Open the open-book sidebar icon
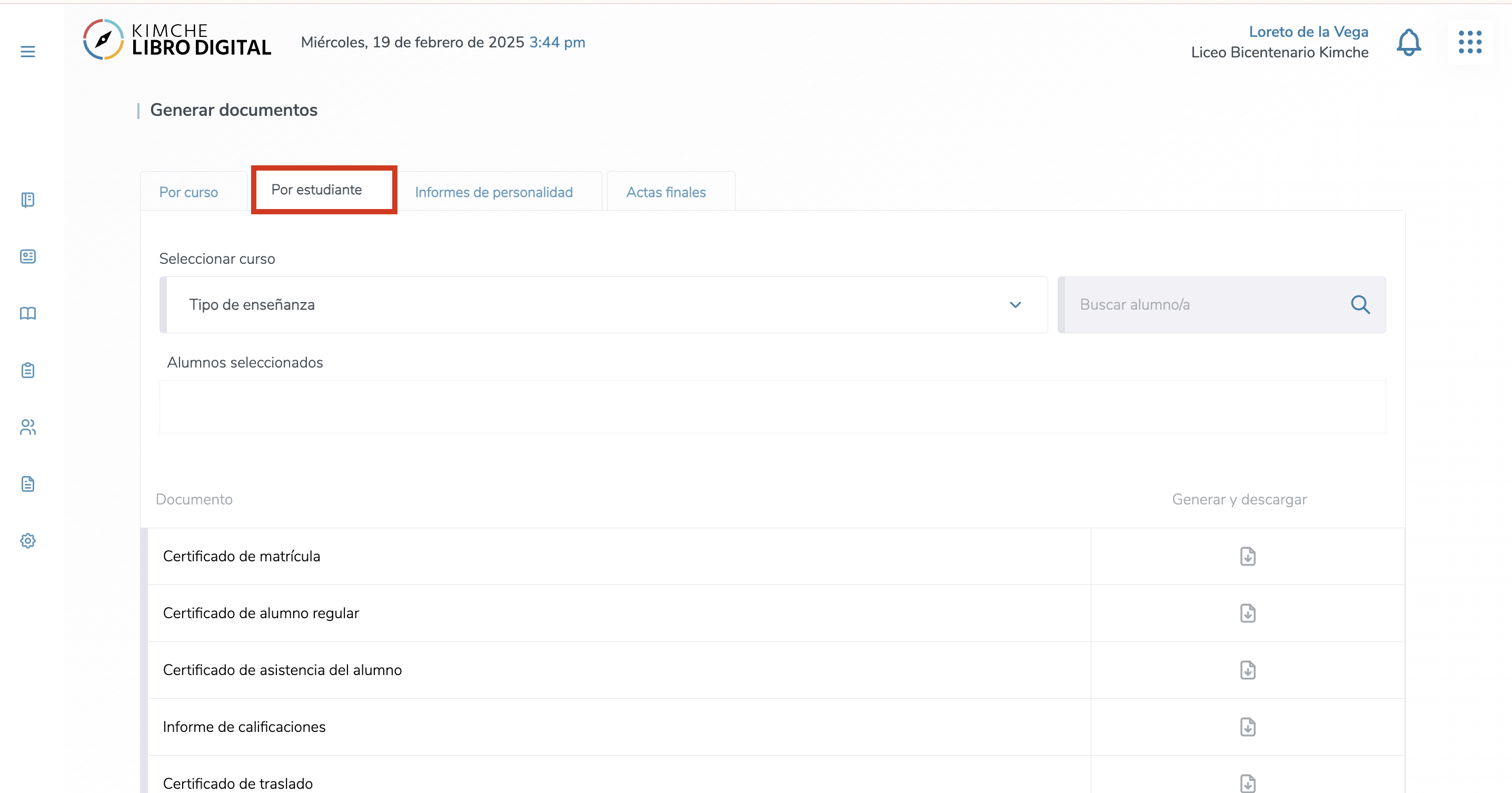 tap(27, 313)
